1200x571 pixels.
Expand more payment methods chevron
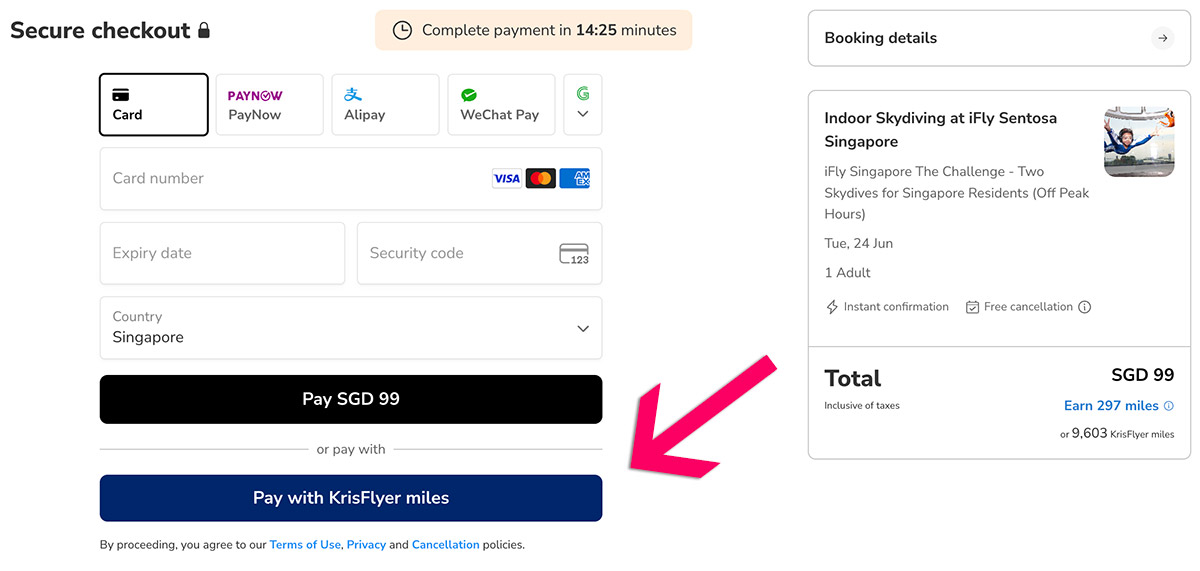point(583,113)
